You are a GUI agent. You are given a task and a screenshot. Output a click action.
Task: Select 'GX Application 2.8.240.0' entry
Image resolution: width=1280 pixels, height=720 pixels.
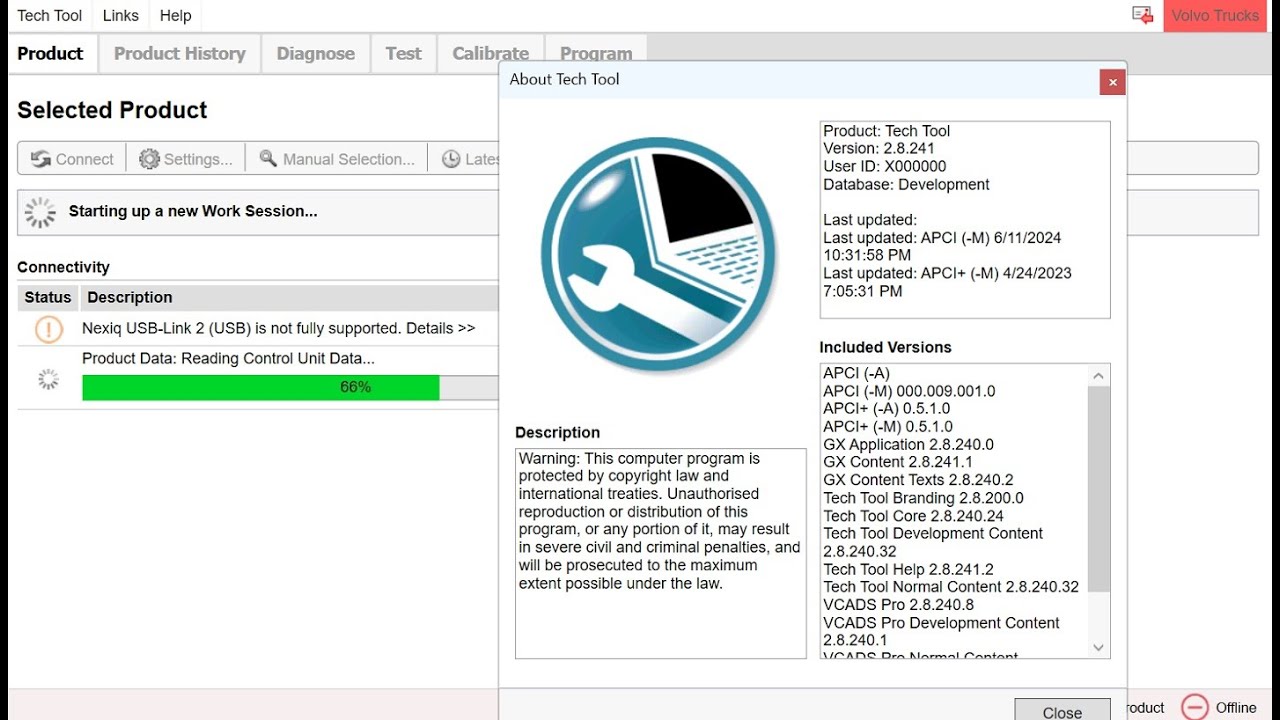click(908, 445)
